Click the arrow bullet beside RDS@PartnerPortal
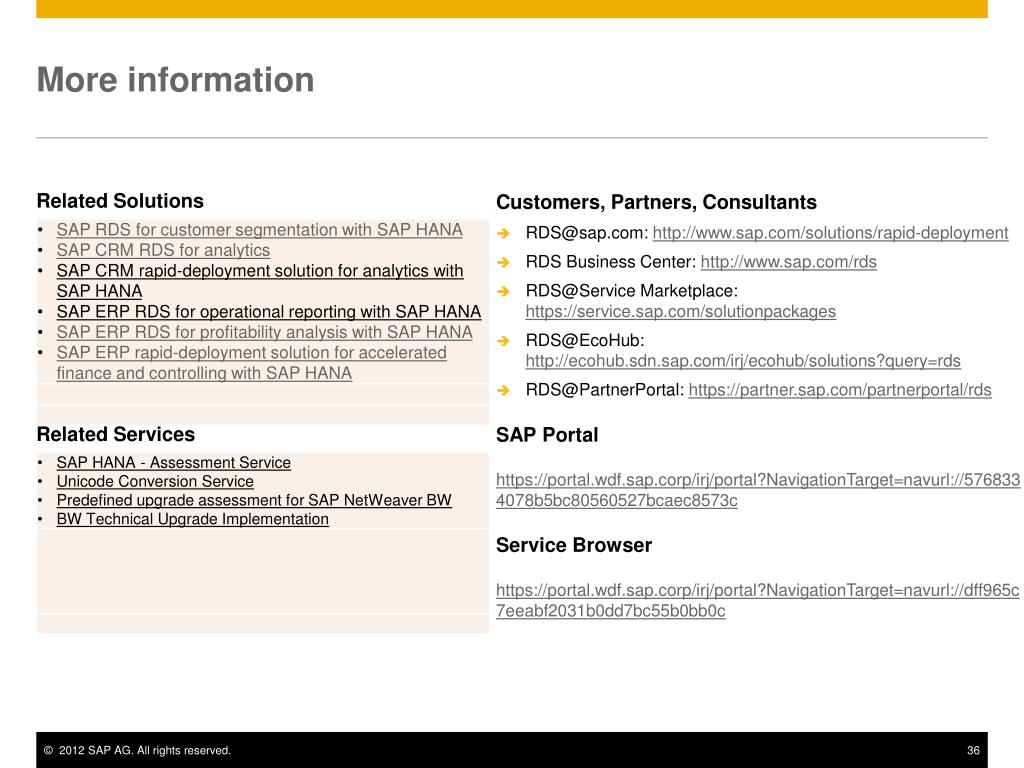Screen dimensions: 1024x768 point(503,391)
